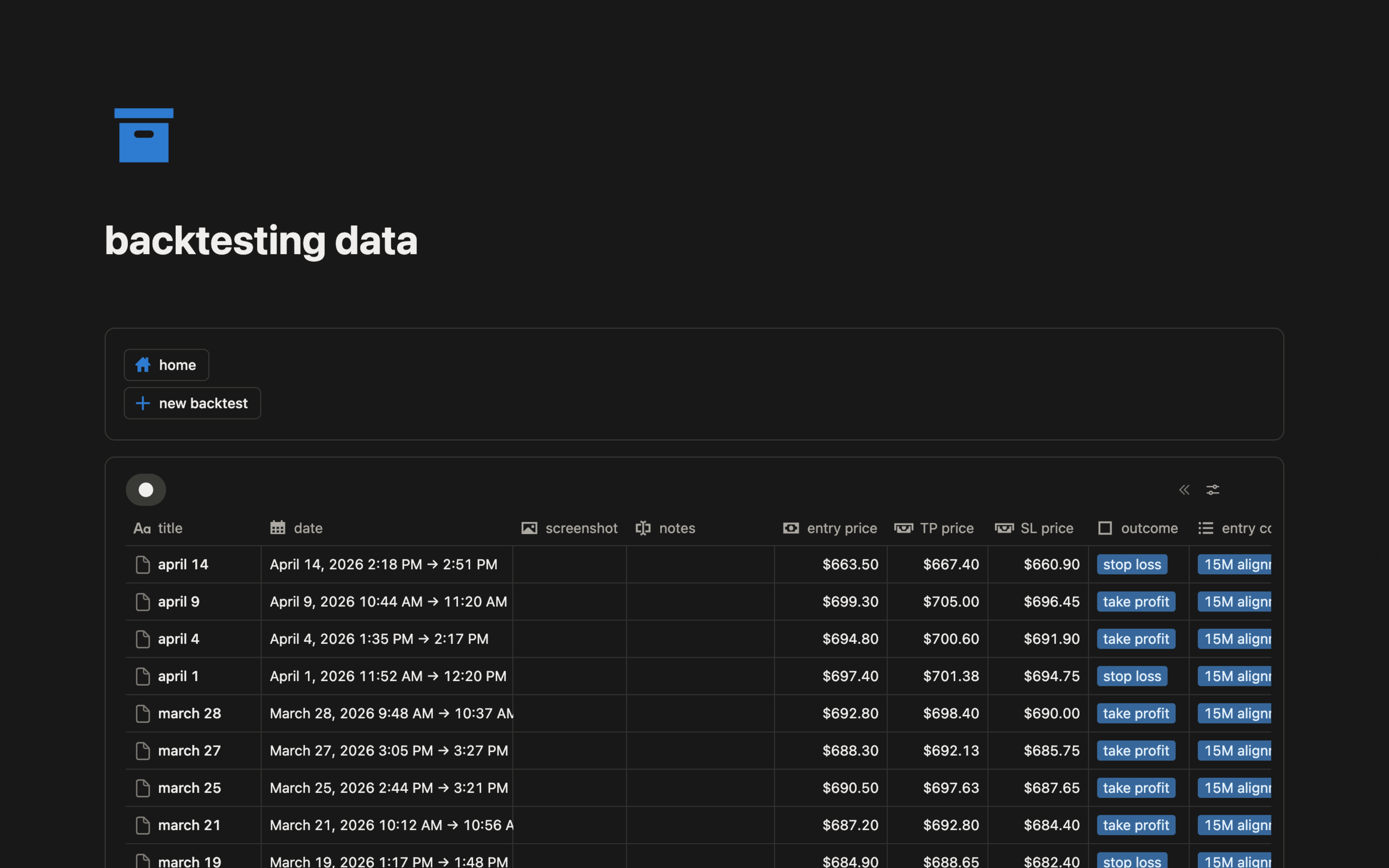Click entry price $663.50
The width and height of the screenshot is (1389, 868).
(x=850, y=564)
